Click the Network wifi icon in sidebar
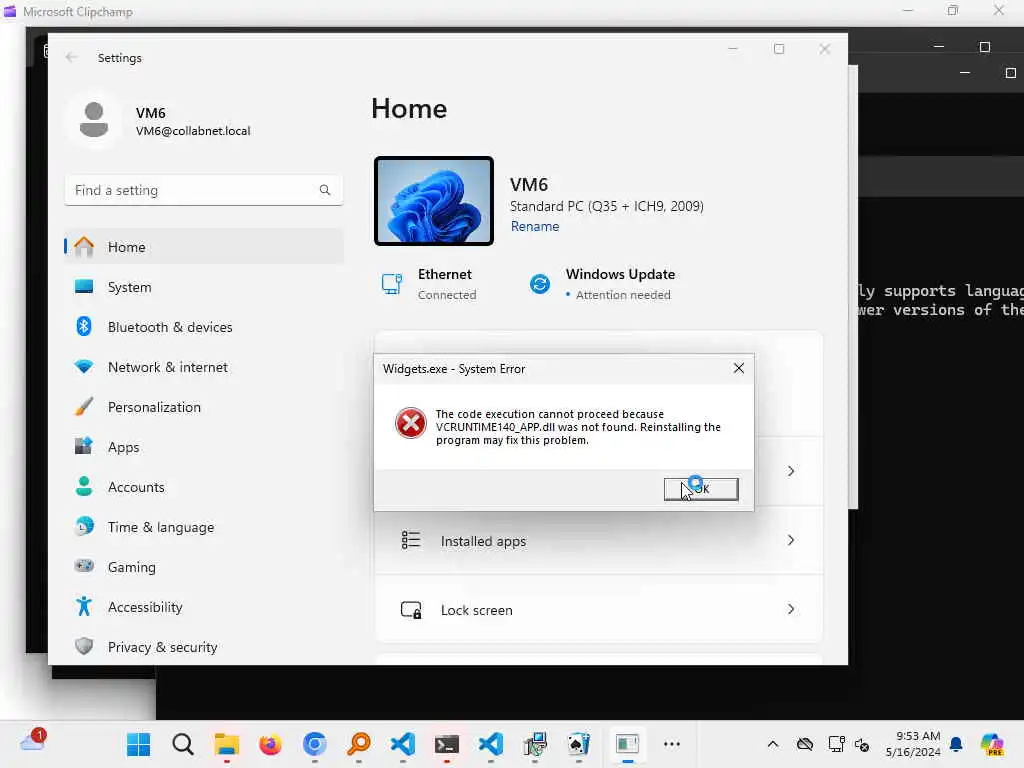Viewport: 1024px width, 768px height. (x=84, y=366)
